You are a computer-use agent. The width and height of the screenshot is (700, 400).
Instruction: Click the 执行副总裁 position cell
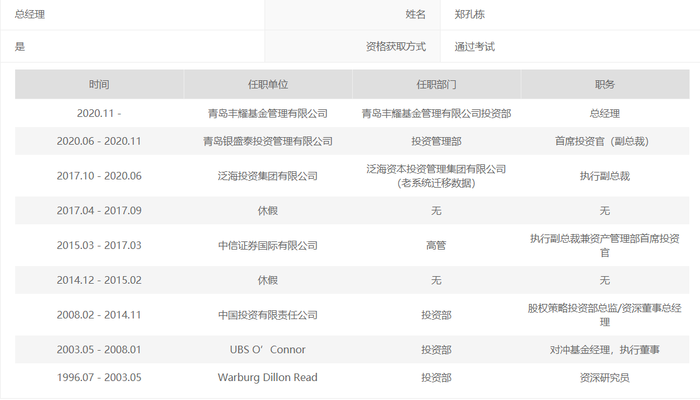605,176
